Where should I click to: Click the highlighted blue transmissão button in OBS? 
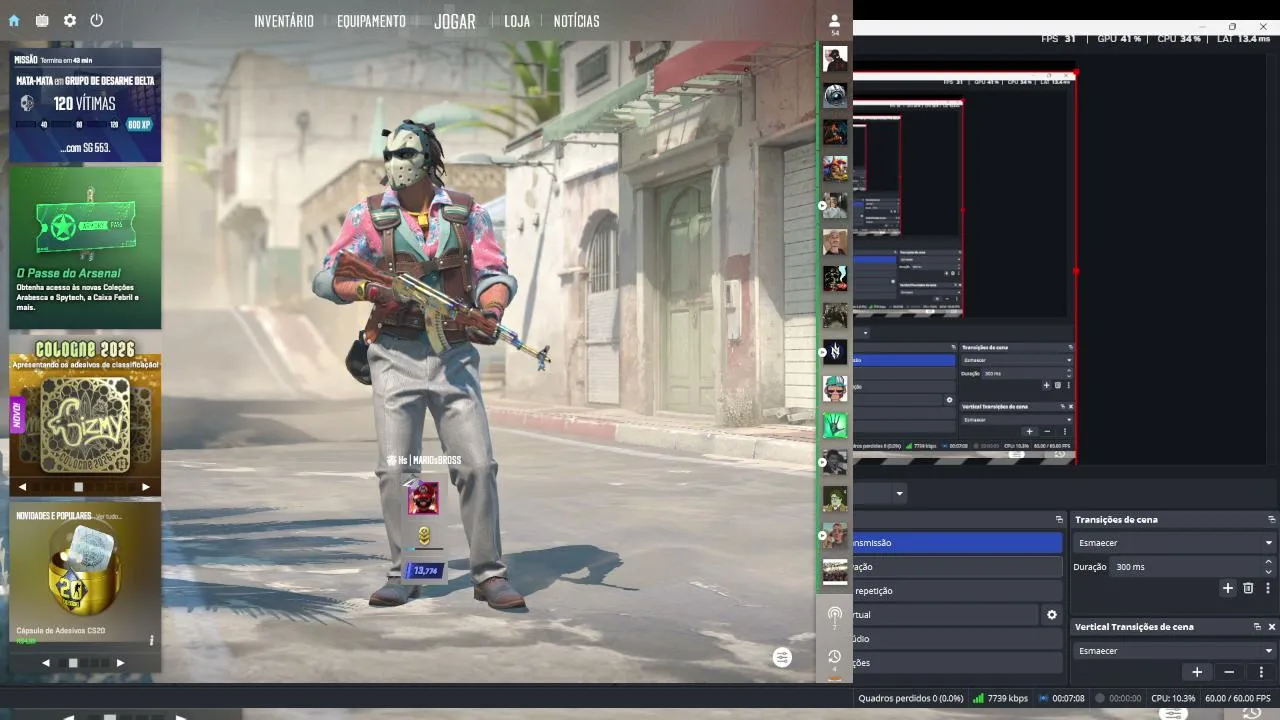[957, 542]
